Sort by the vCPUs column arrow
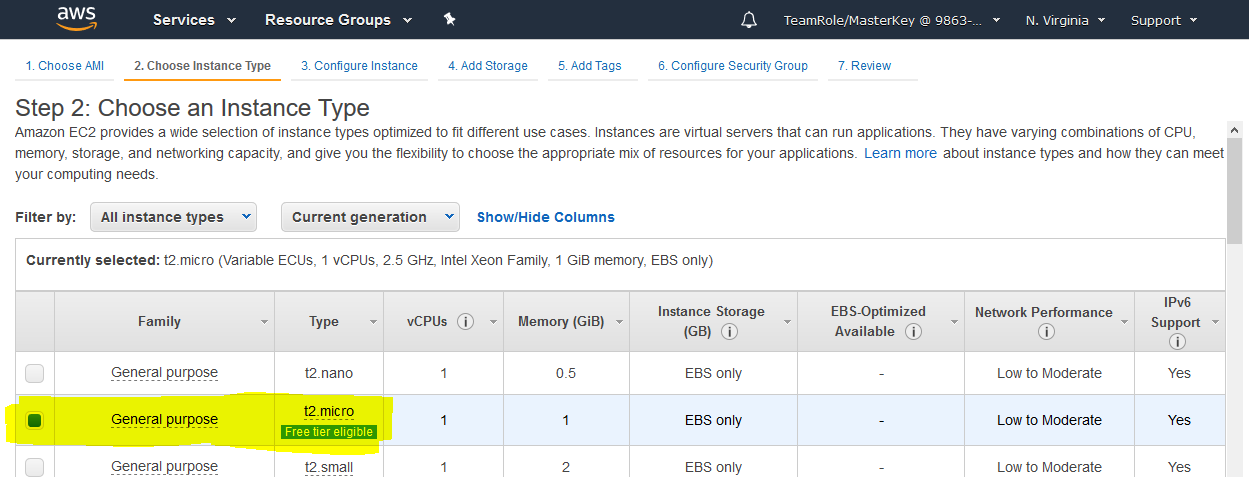 (493, 322)
